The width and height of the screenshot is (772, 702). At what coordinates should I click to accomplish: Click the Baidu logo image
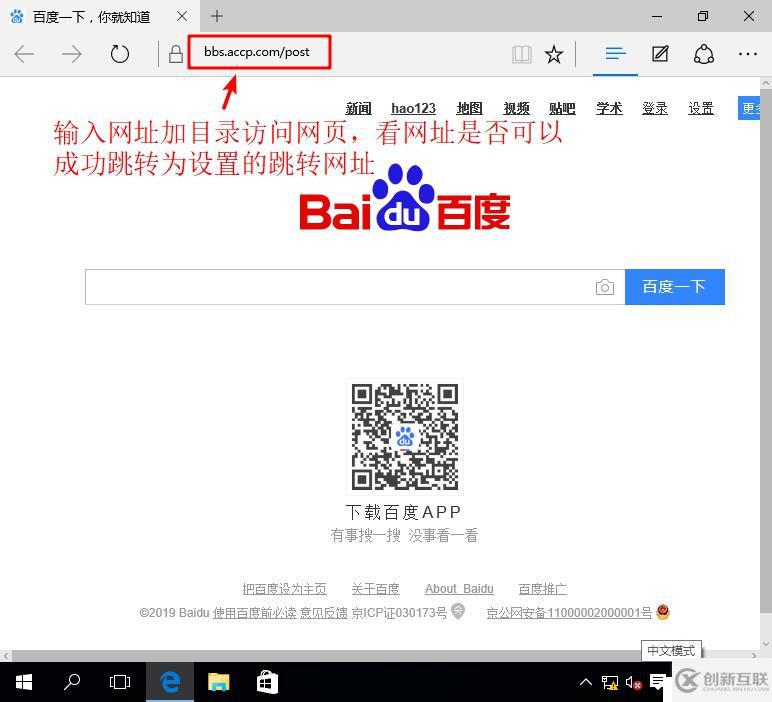tap(405, 198)
